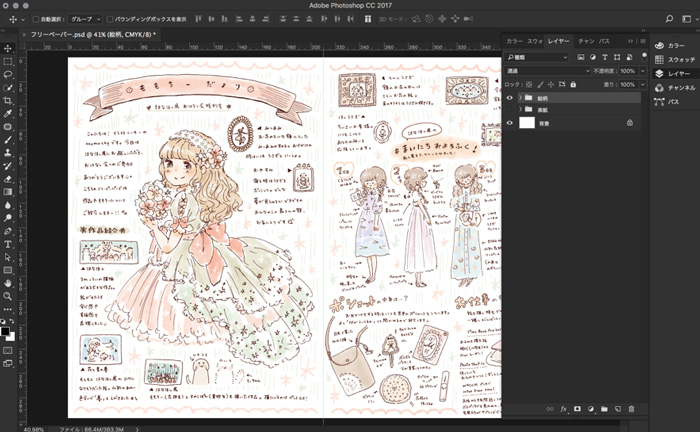This screenshot has width=700, height=432.
Task: Switch to the パス panel tab
Action: coord(604,41)
